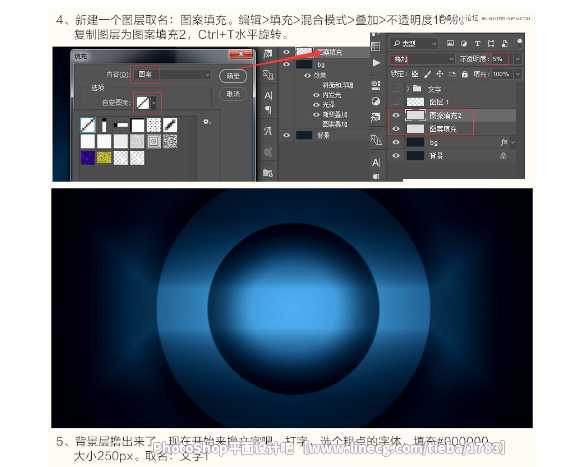Screen dimensions: 561x467
Task: Toggle layer filtering on/off switch
Action: pos(519,43)
